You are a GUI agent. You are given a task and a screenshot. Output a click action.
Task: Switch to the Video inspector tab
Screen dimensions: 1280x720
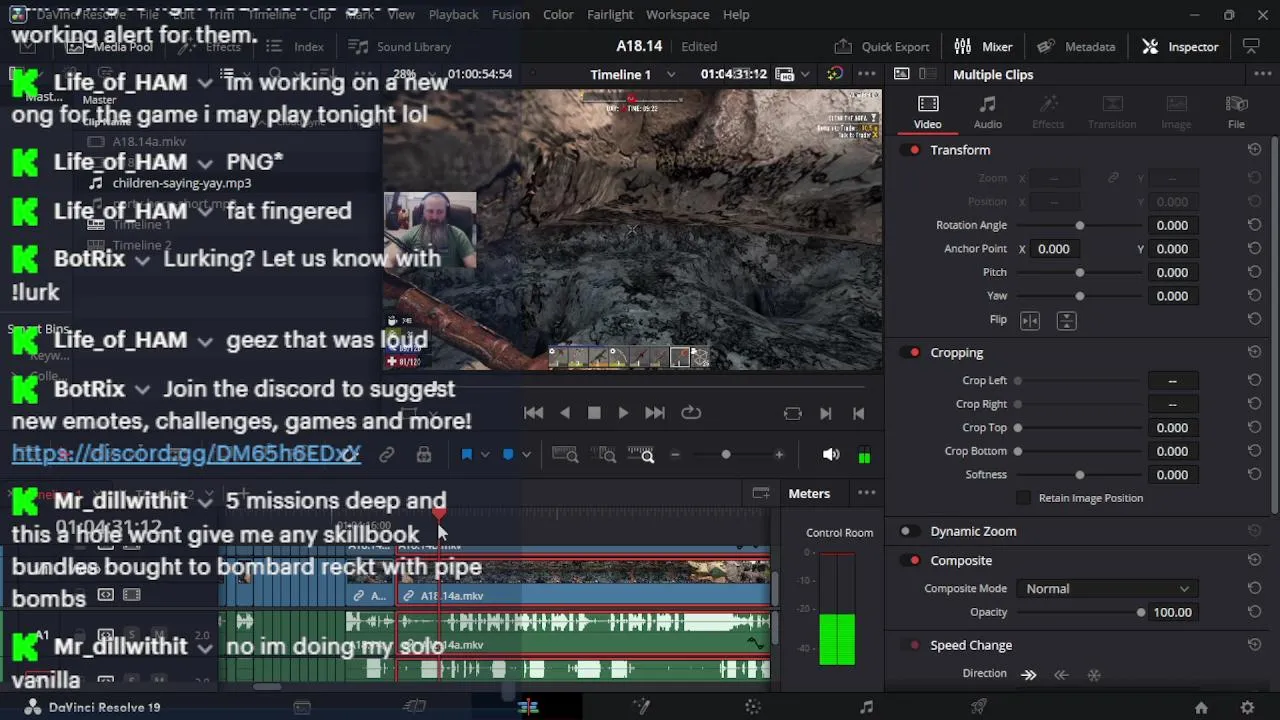click(x=927, y=112)
